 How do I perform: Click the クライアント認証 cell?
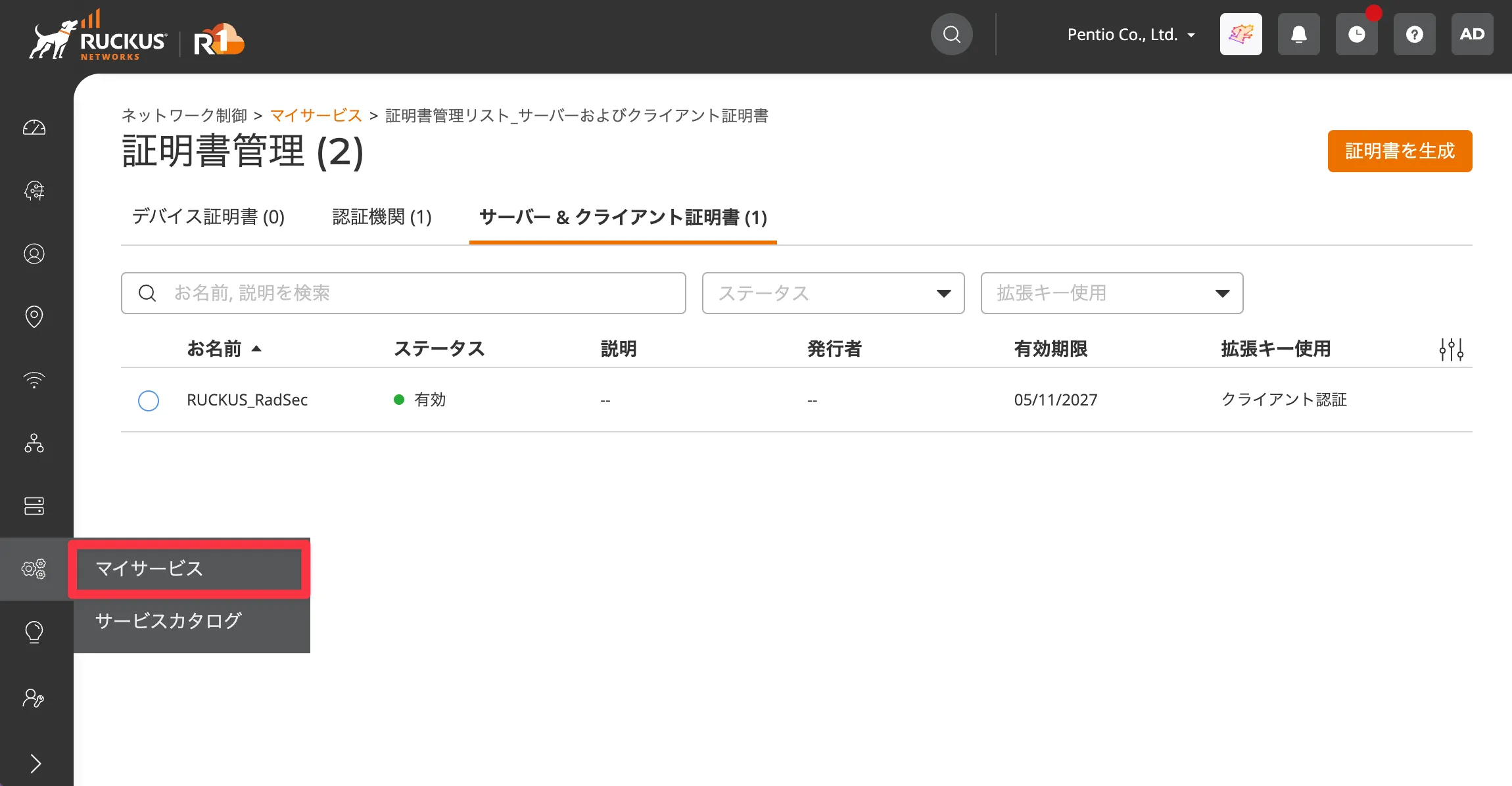pyautogui.click(x=1284, y=400)
